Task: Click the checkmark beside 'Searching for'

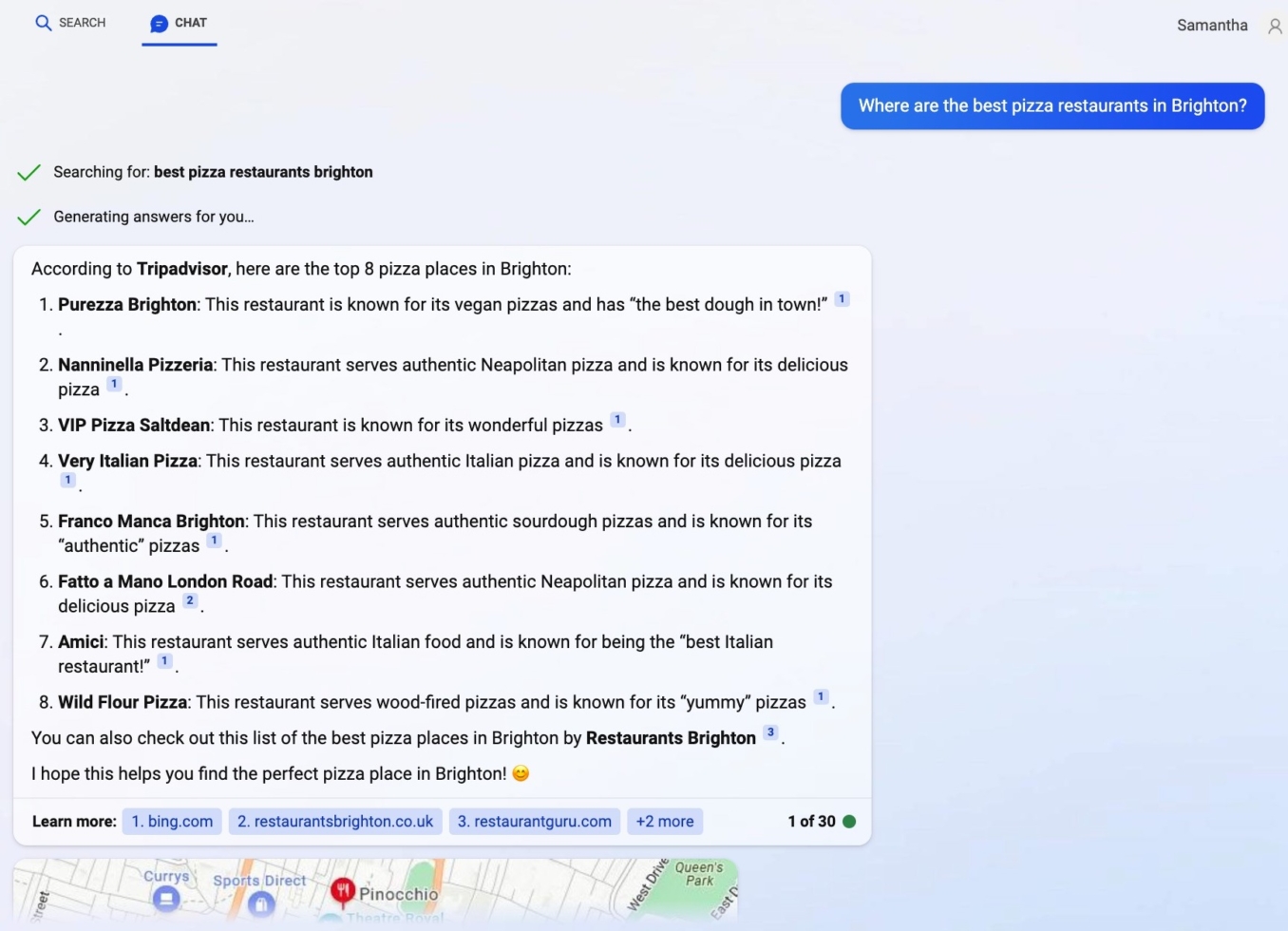Action: 28,172
